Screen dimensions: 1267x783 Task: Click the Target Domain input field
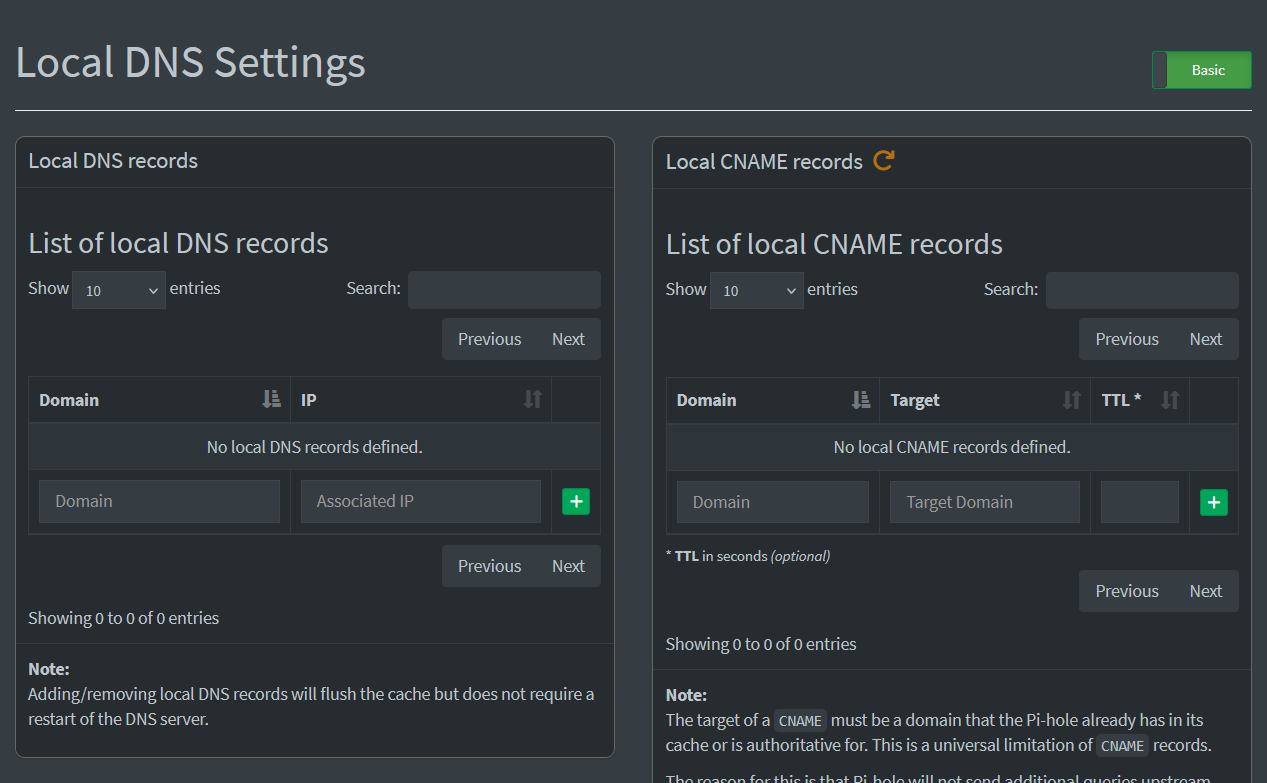pos(985,502)
